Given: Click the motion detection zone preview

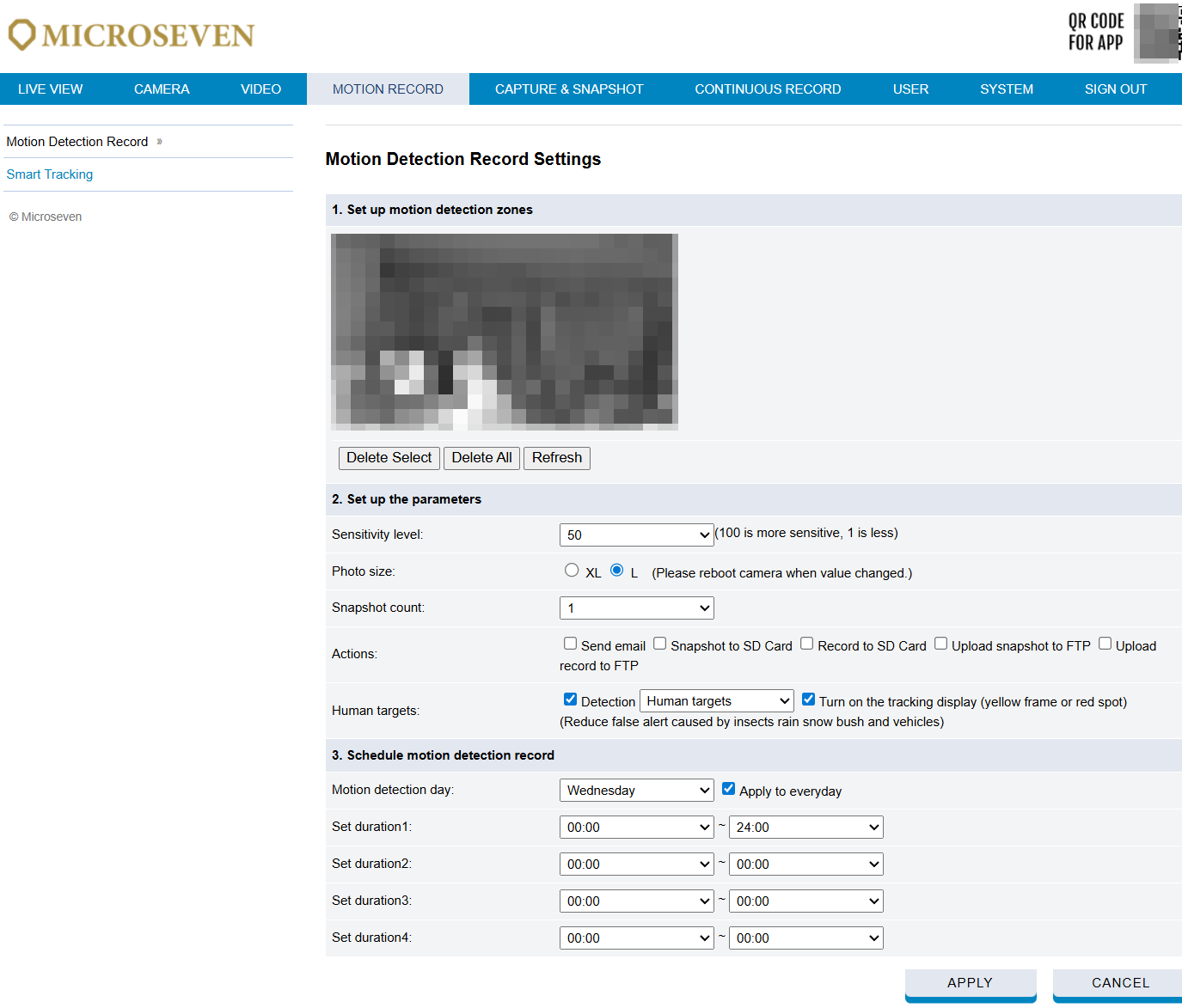Looking at the screenshot, I should pyautogui.click(x=505, y=332).
